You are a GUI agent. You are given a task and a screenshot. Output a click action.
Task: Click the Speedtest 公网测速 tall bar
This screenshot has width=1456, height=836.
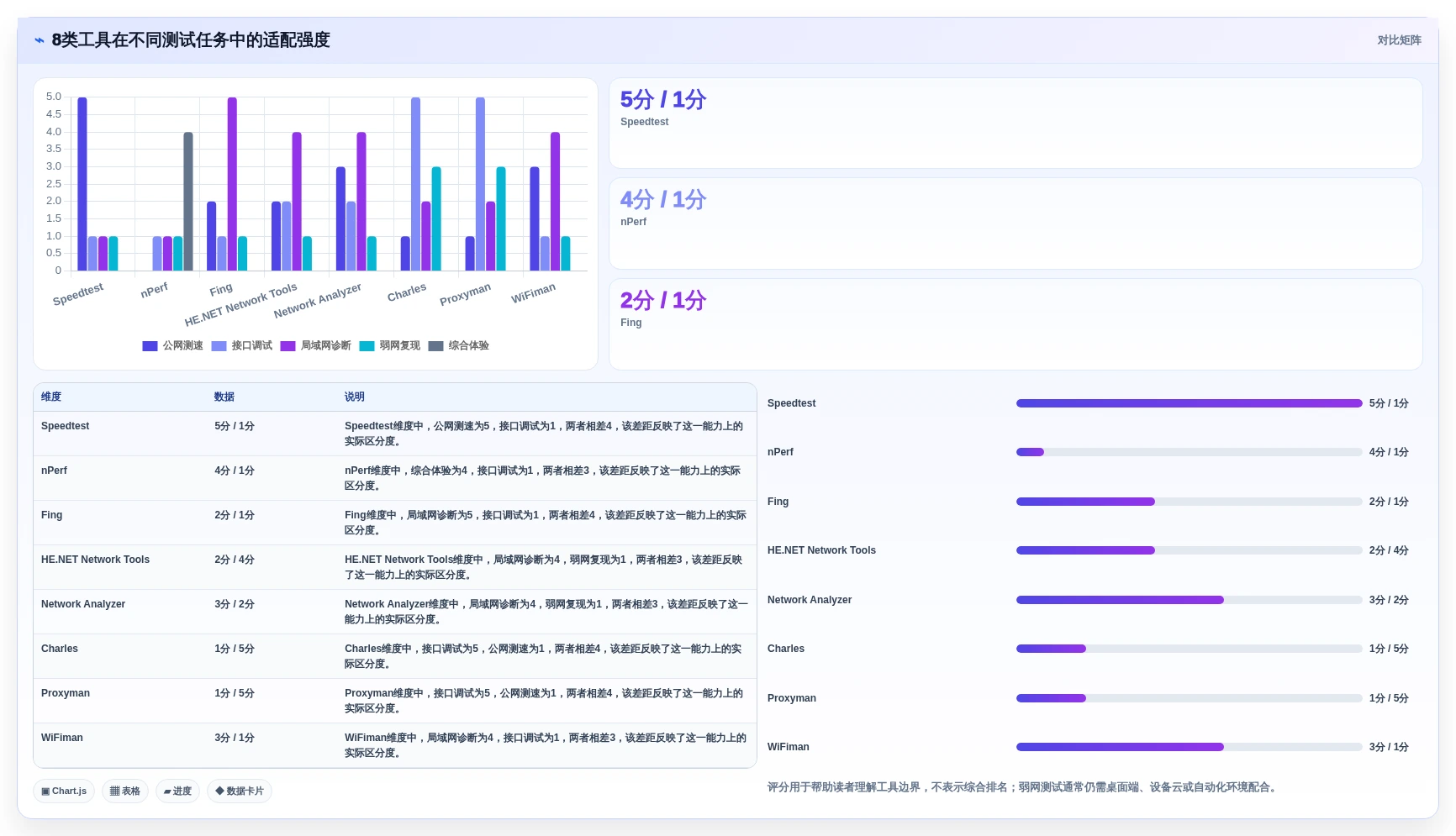click(x=82, y=184)
